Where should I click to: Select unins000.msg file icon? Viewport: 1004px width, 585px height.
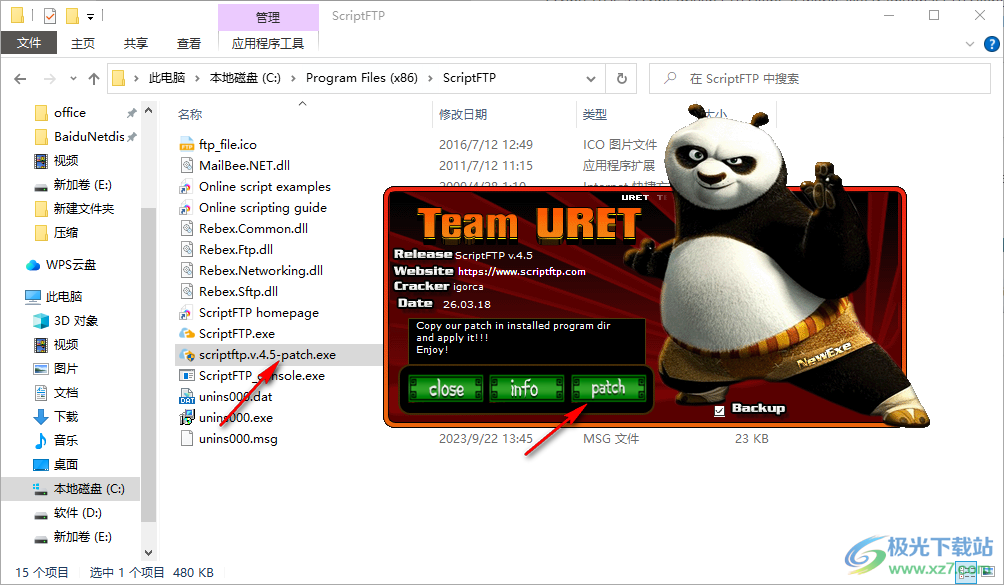click(x=186, y=439)
